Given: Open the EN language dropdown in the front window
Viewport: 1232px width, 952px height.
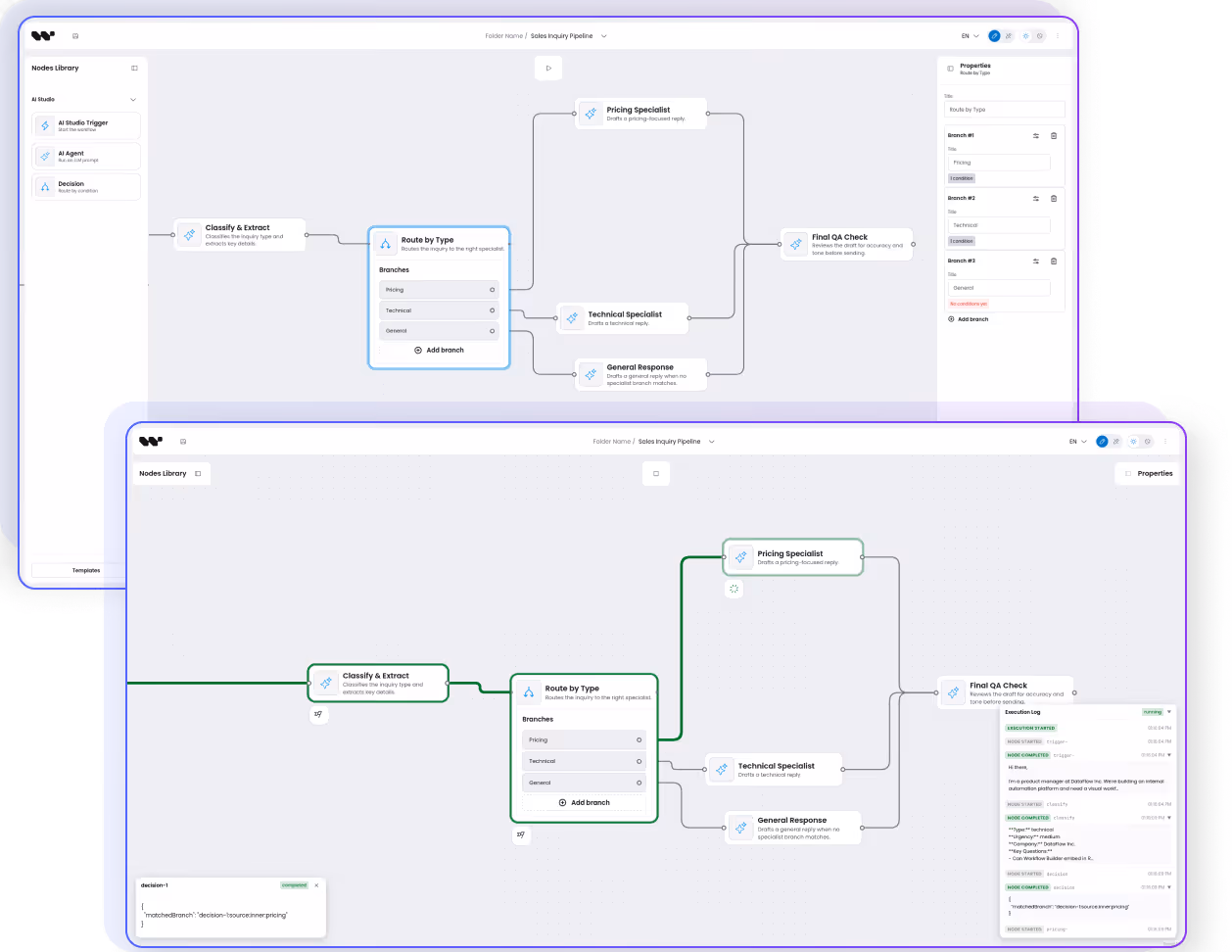Looking at the screenshot, I should point(1077,442).
